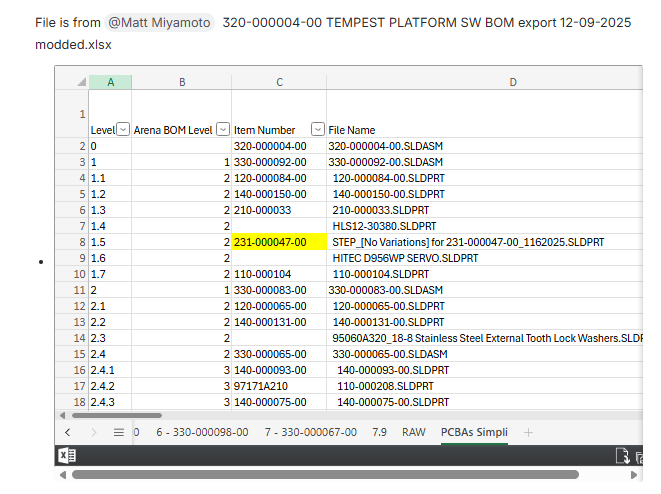
Task: Switch to the 7.9 sheet tab
Action: [x=379, y=432]
